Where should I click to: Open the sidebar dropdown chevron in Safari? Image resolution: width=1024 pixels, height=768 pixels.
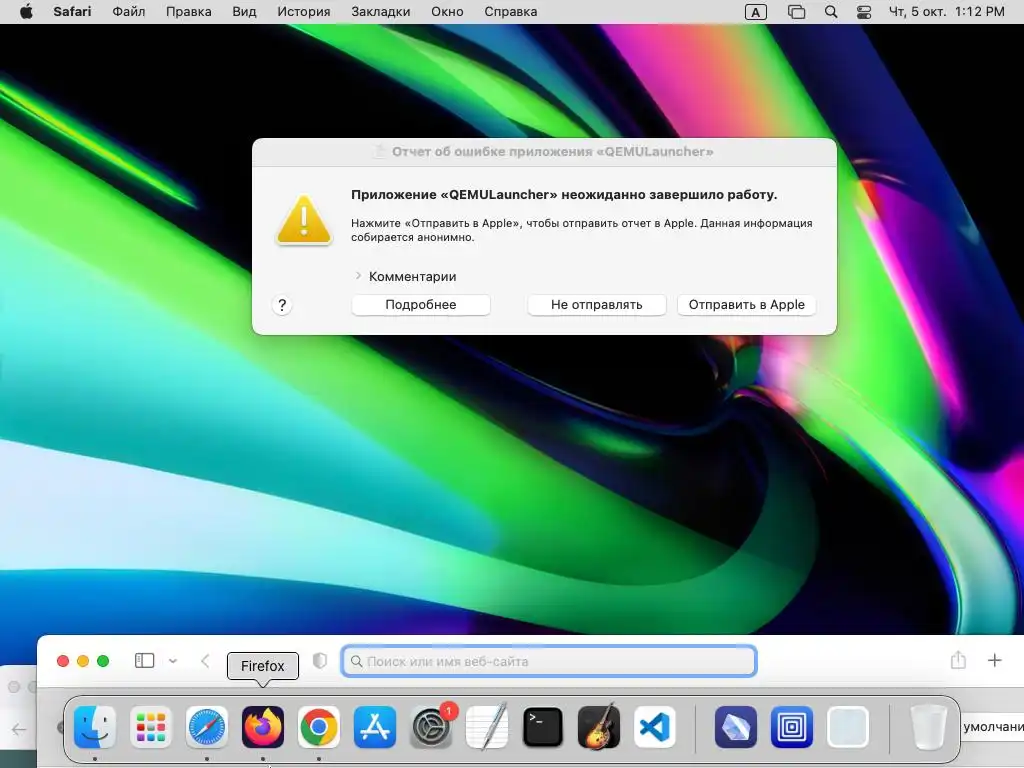pos(172,661)
